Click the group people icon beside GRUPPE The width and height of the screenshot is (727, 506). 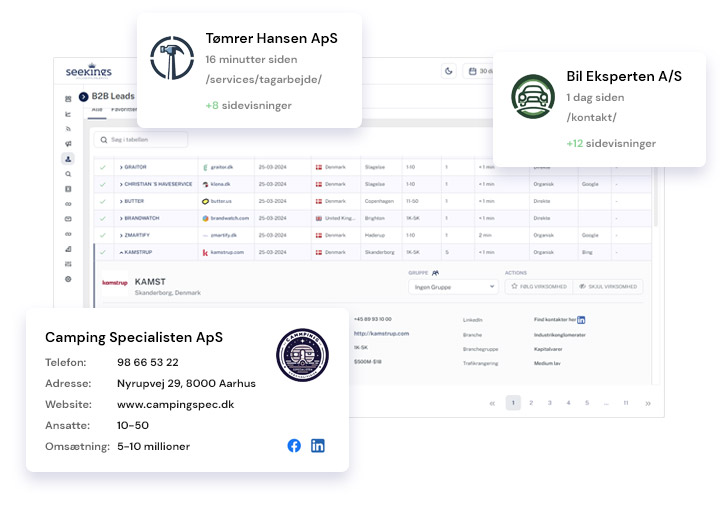click(x=435, y=273)
